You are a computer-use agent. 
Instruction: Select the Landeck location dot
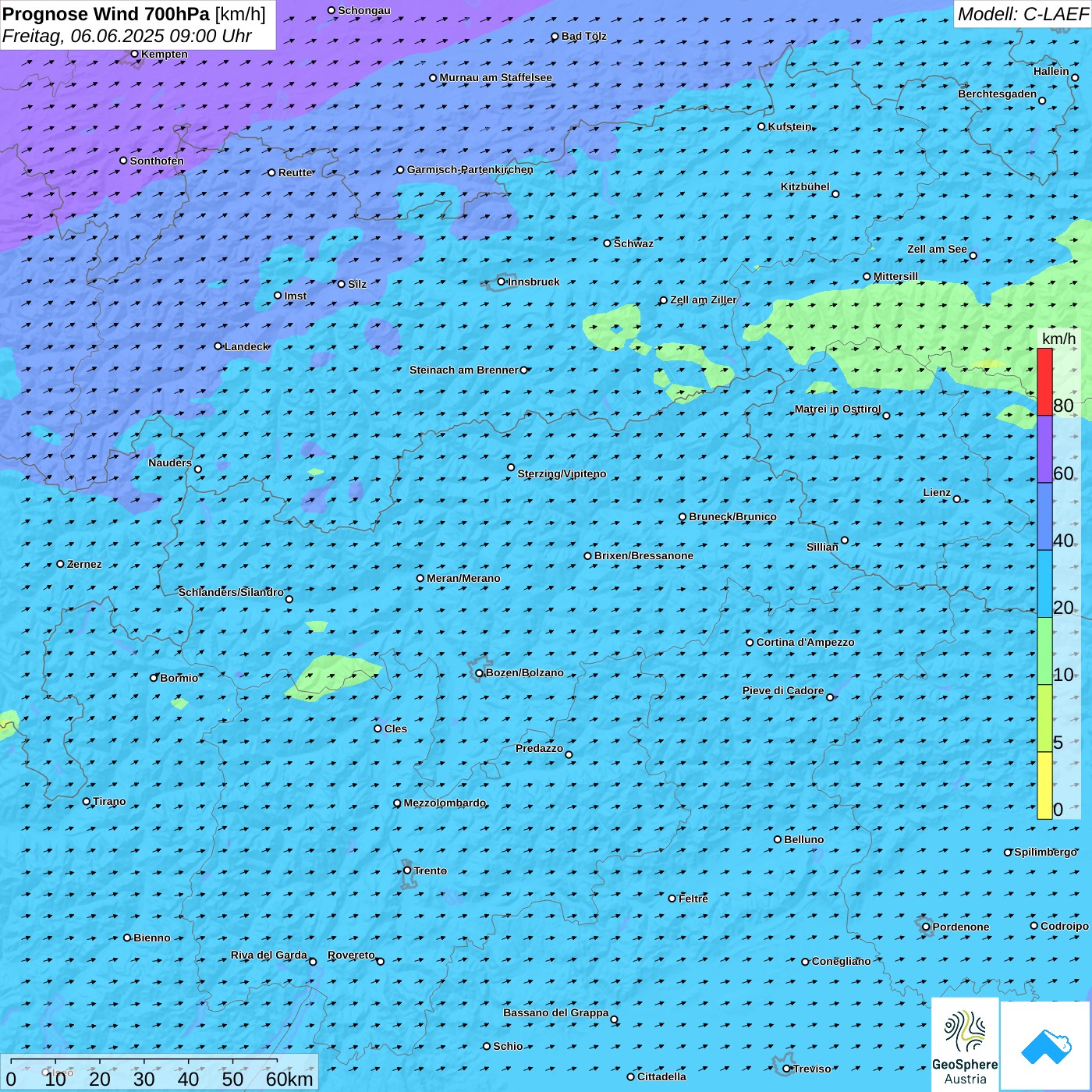(x=218, y=346)
